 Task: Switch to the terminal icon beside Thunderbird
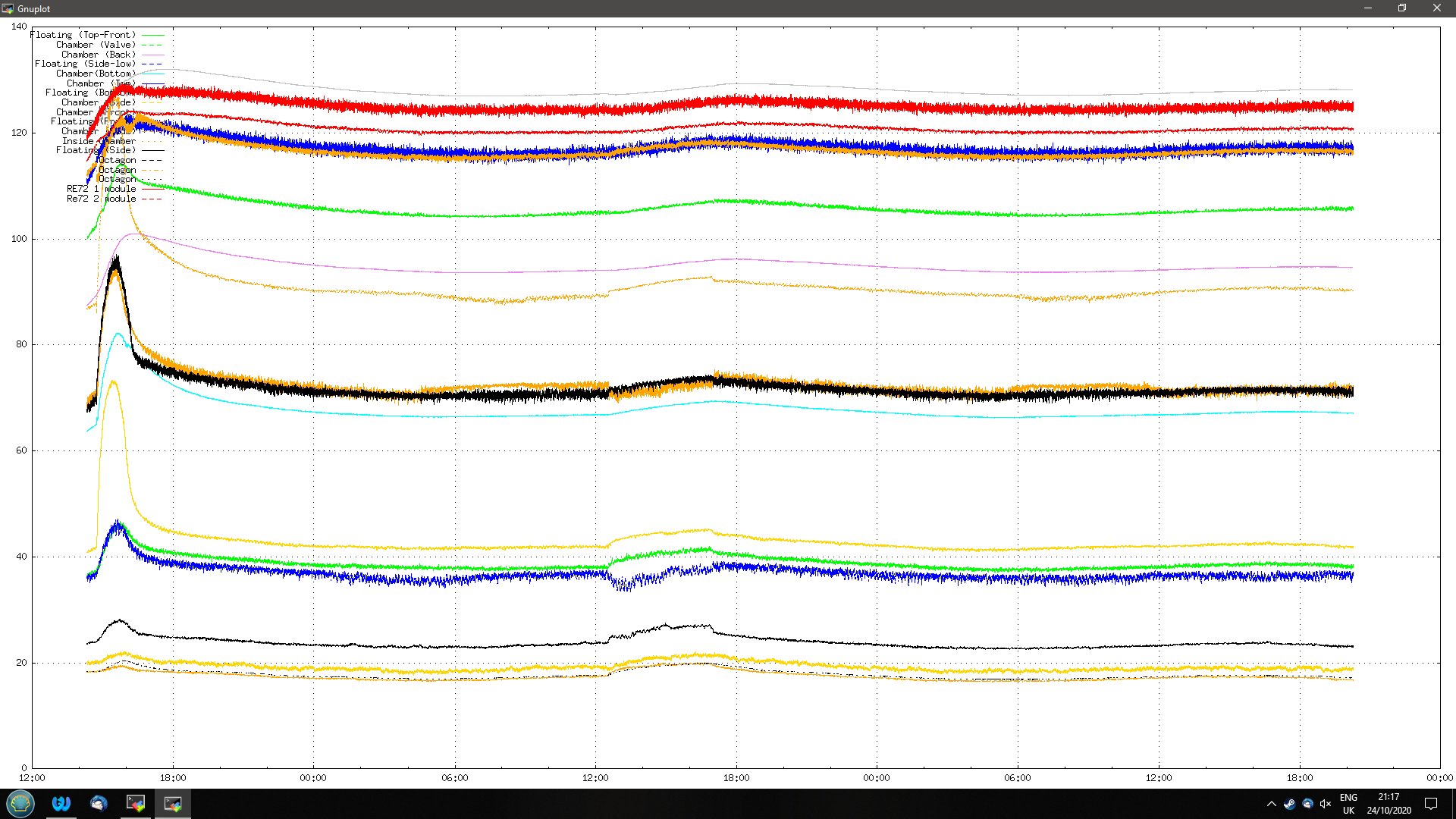(x=136, y=803)
